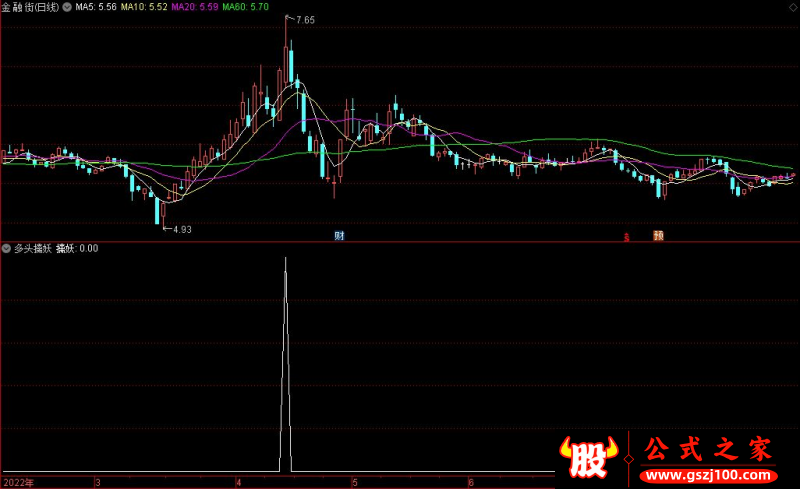Open the dropdown arrow beside 金融街(日线)
Image resolution: width=800 pixels, height=489 pixels.
[67, 7]
